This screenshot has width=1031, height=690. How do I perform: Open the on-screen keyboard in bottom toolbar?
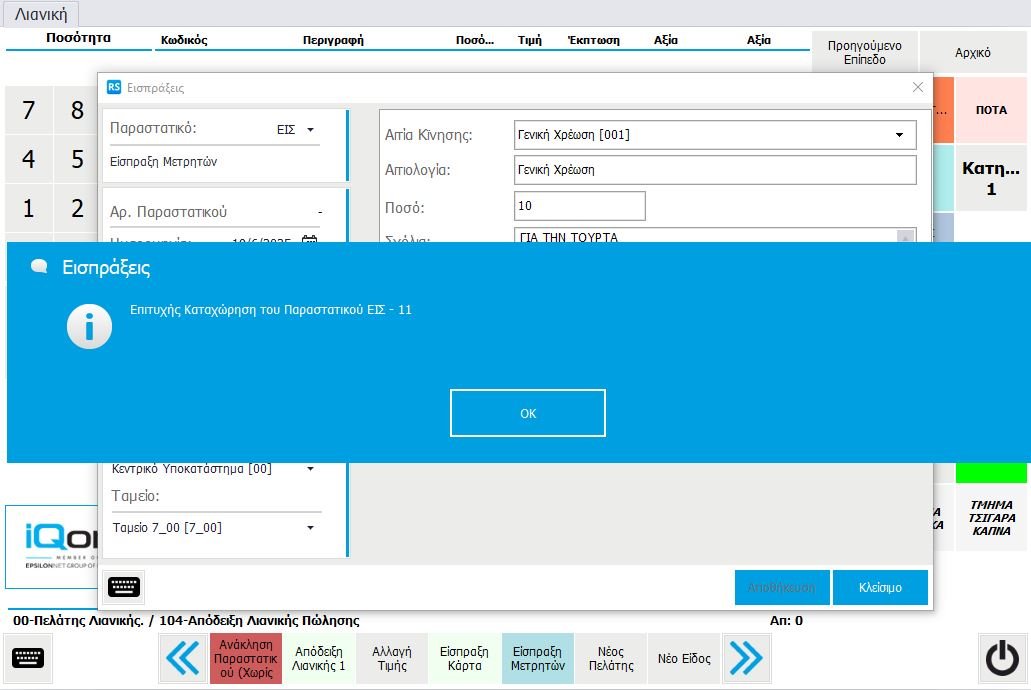pyautogui.click(x=28, y=658)
